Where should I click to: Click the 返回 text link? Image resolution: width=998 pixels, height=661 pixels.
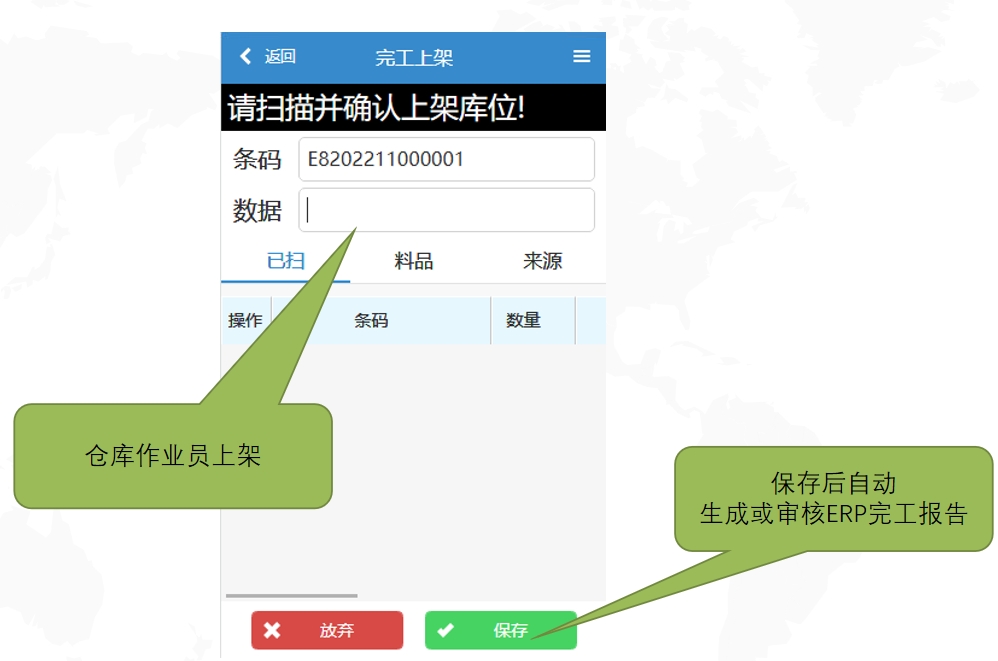280,57
